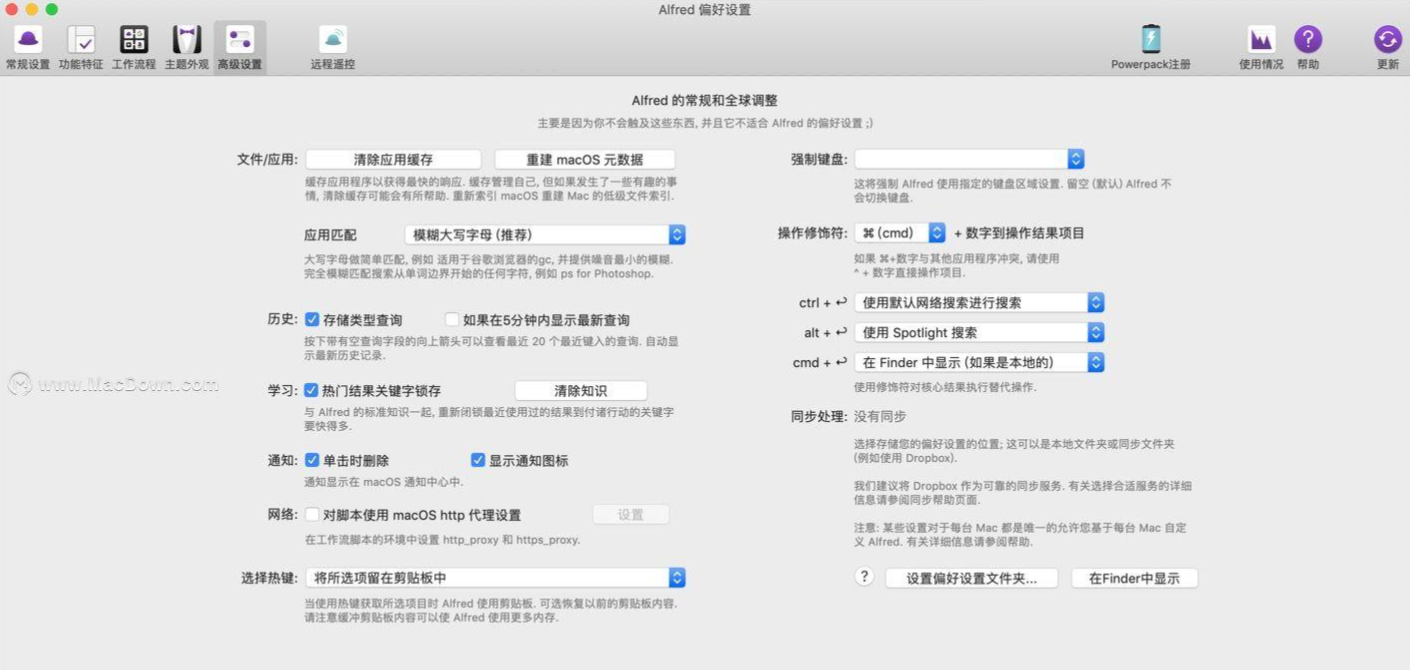This screenshot has height=670, width=1410.
Task: Uncheck the 单击时删除 notification checkbox
Action: click(x=312, y=461)
